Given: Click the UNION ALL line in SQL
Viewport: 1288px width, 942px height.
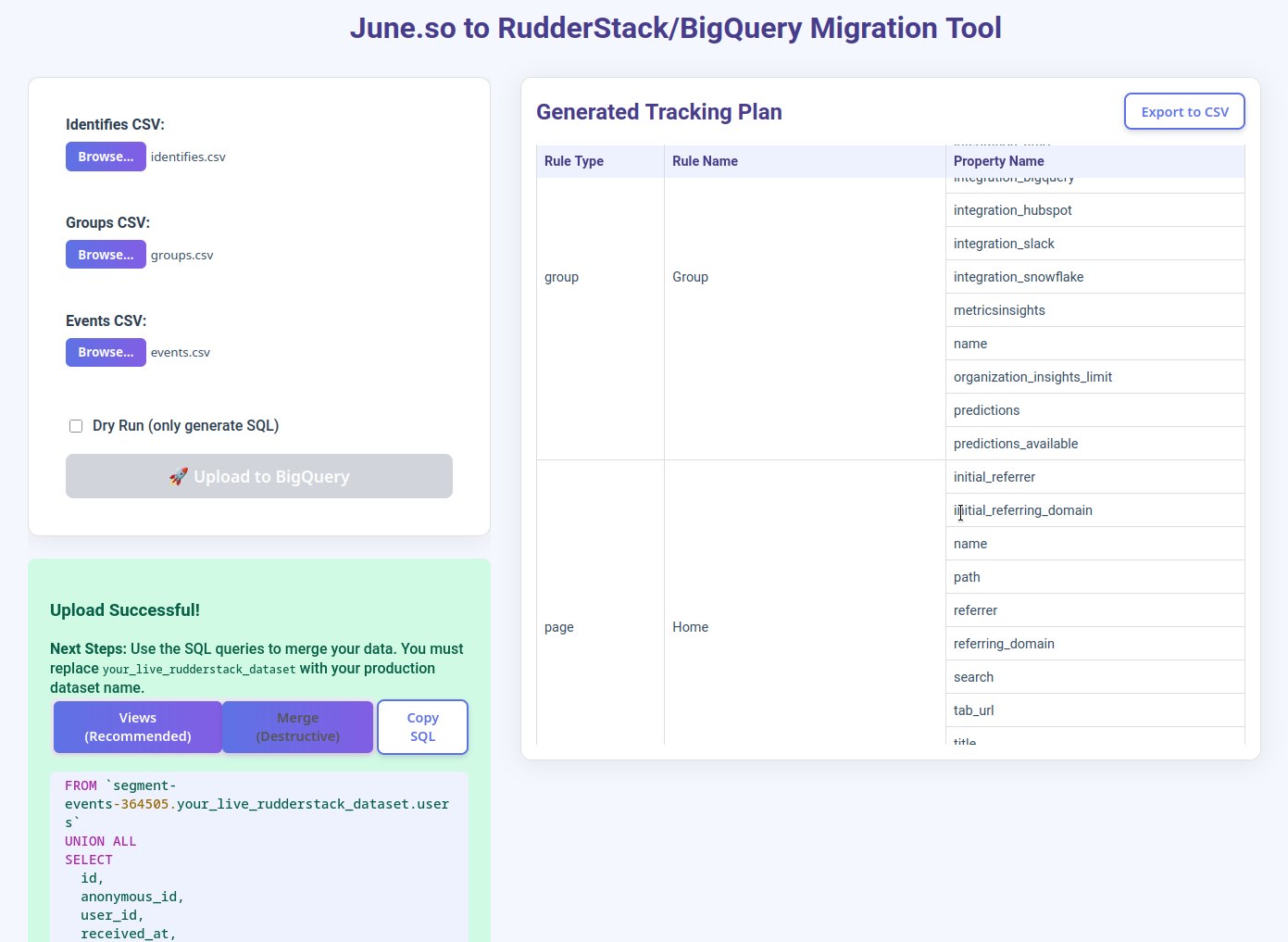Looking at the screenshot, I should coord(100,841).
